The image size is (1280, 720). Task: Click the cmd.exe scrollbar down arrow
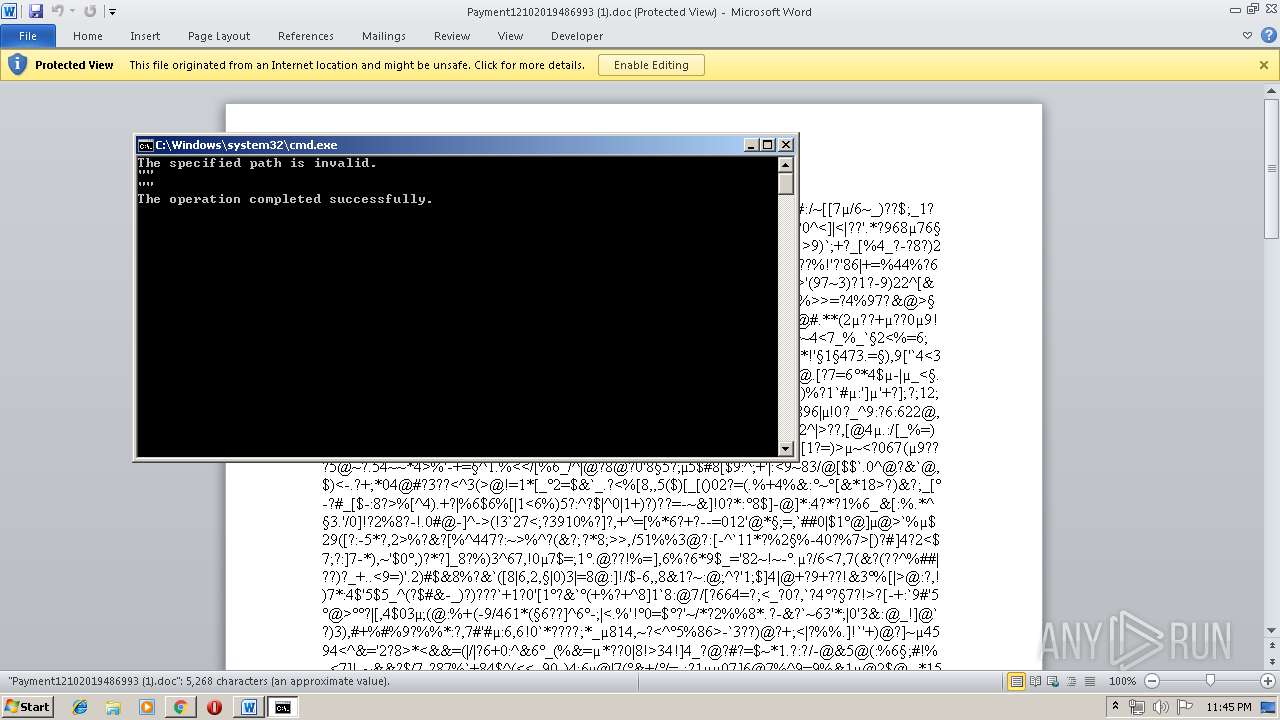point(786,449)
